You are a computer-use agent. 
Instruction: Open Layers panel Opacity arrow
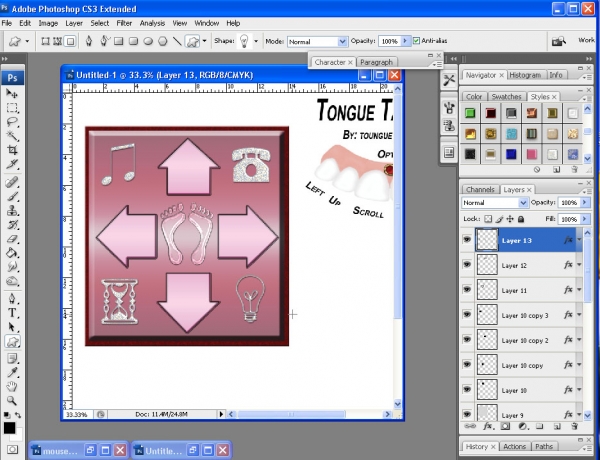[x=585, y=202]
